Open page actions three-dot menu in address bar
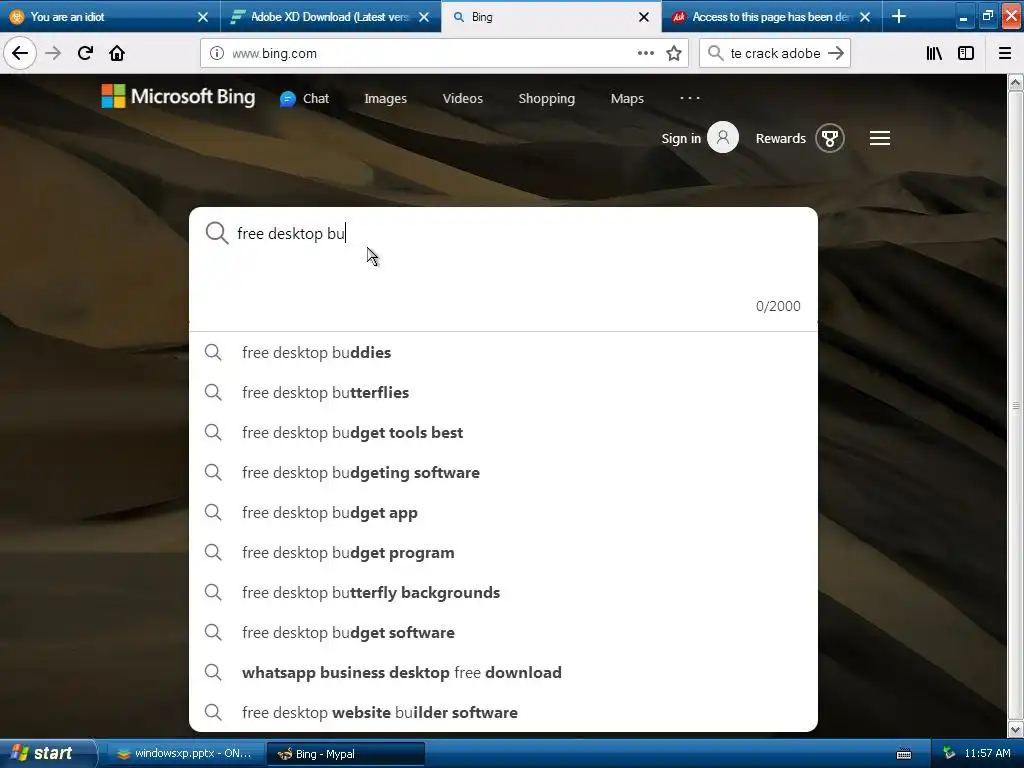 pyautogui.click(x=646, y=53)
